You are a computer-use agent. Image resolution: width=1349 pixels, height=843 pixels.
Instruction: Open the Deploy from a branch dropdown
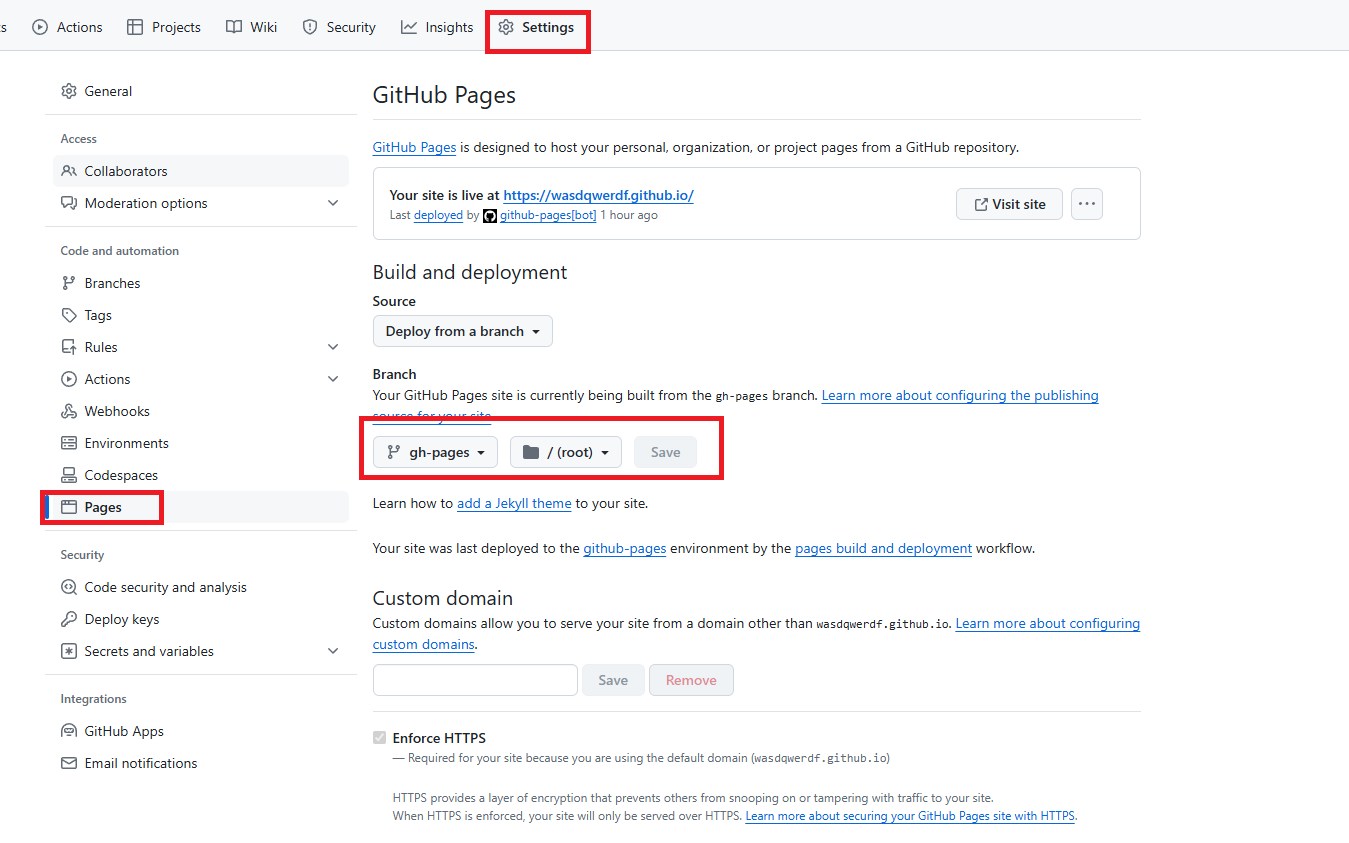[x=462, y=331]
